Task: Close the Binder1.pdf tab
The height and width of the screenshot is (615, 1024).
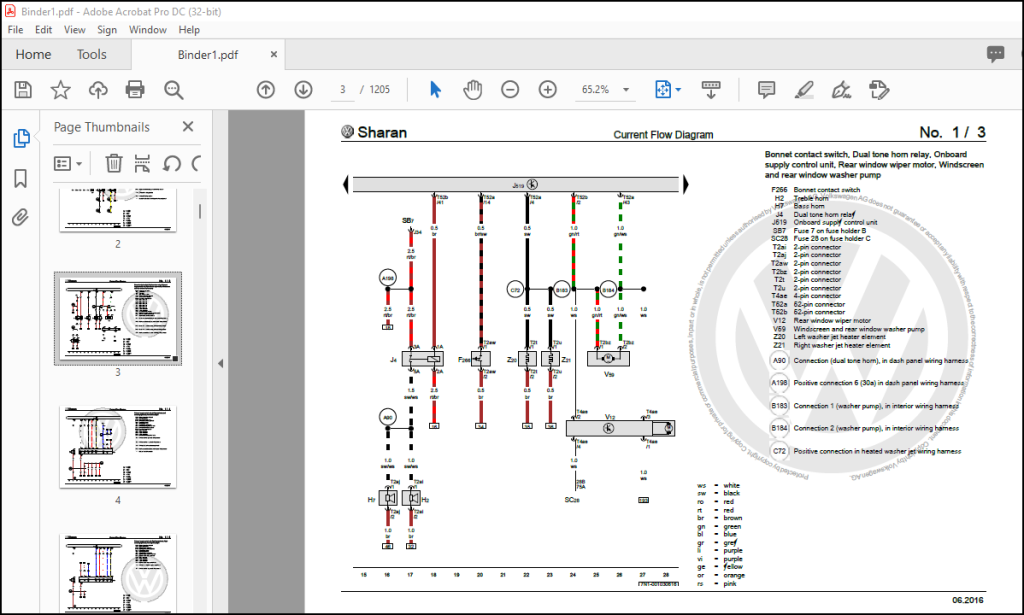Action: tap(274, 54)
